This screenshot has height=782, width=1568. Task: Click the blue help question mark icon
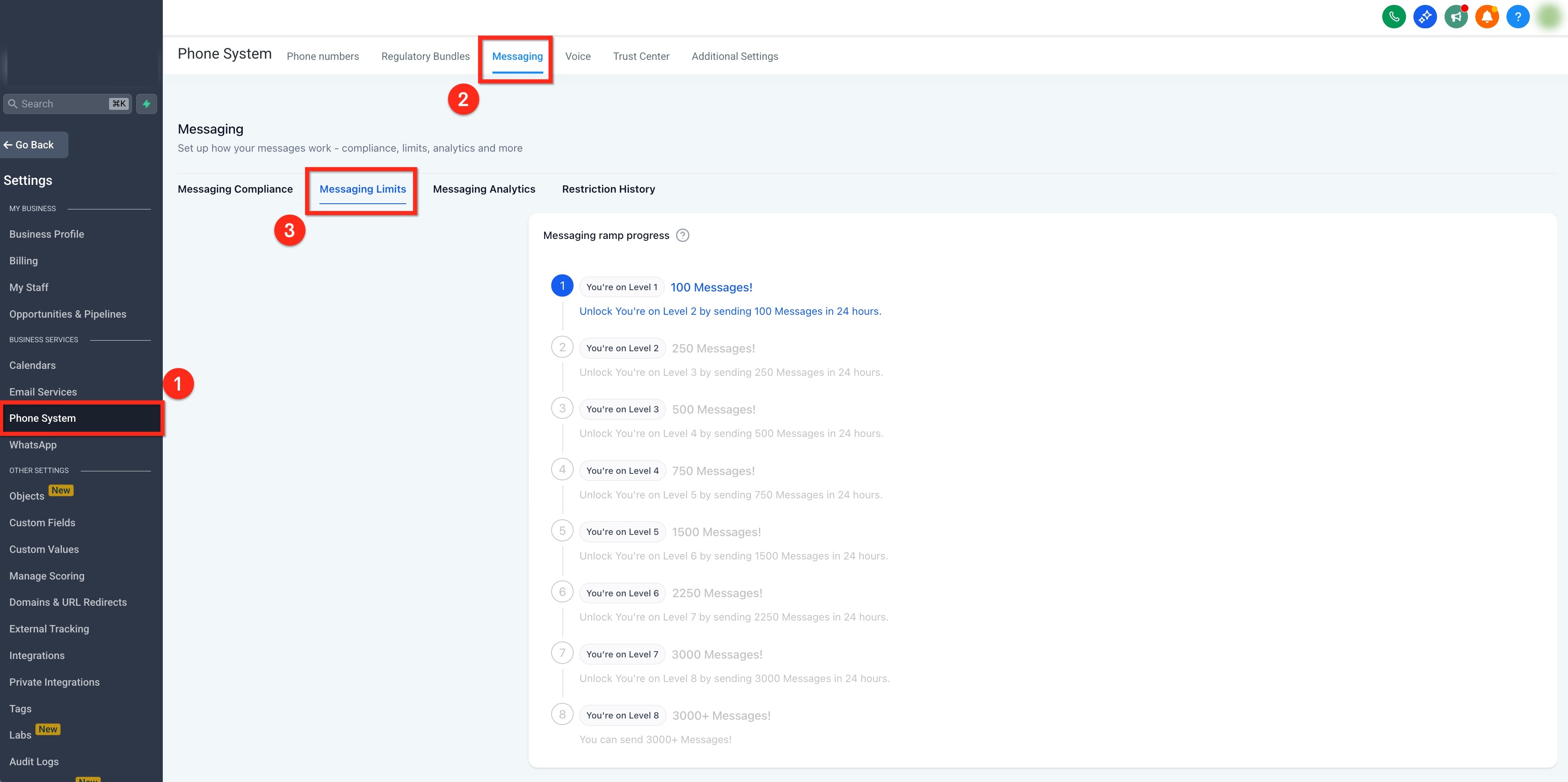[x=1518, y=16]
